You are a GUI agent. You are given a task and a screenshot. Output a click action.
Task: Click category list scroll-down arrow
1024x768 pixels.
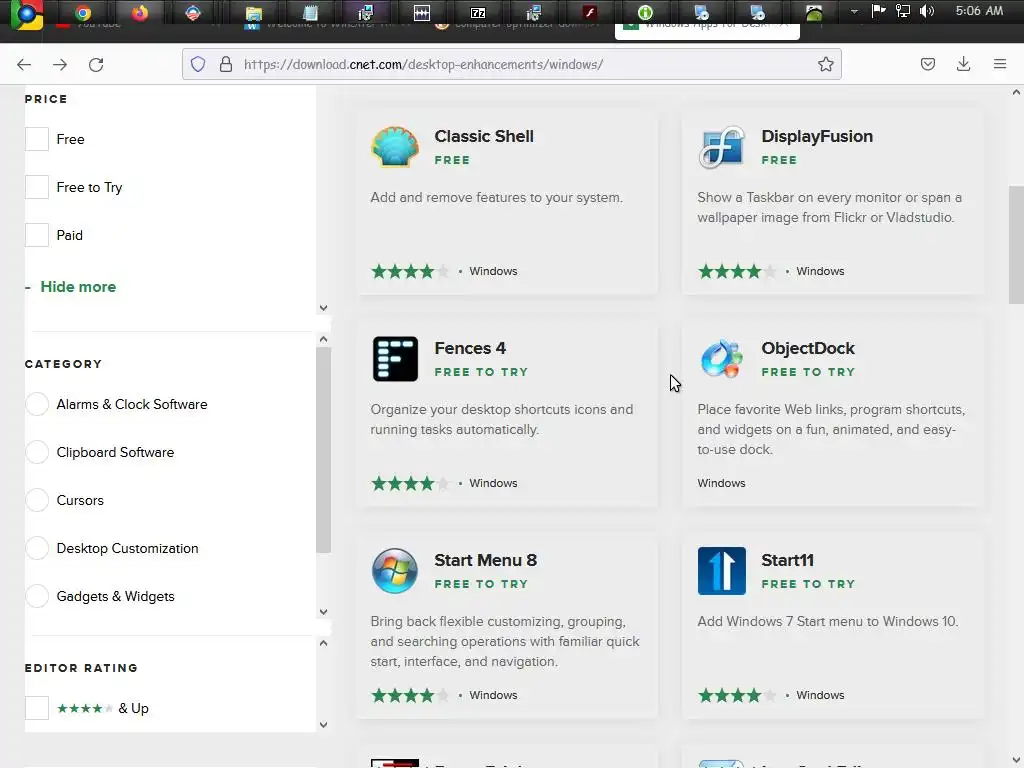point(323,612)
